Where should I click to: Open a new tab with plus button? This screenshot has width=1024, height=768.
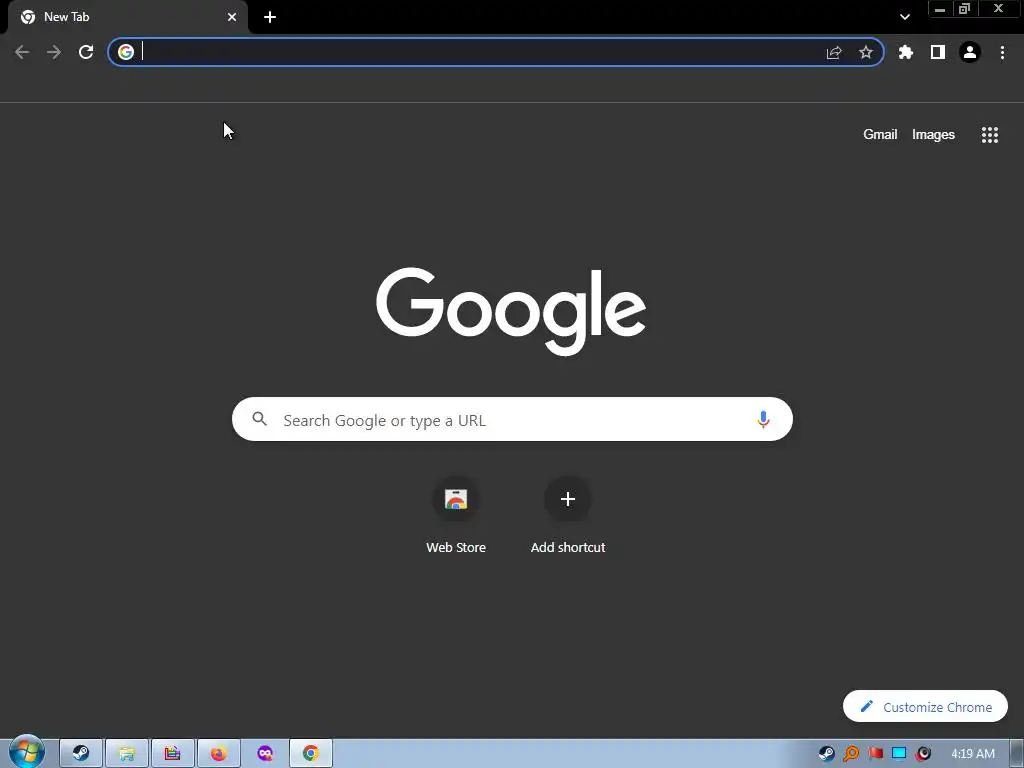270,17
